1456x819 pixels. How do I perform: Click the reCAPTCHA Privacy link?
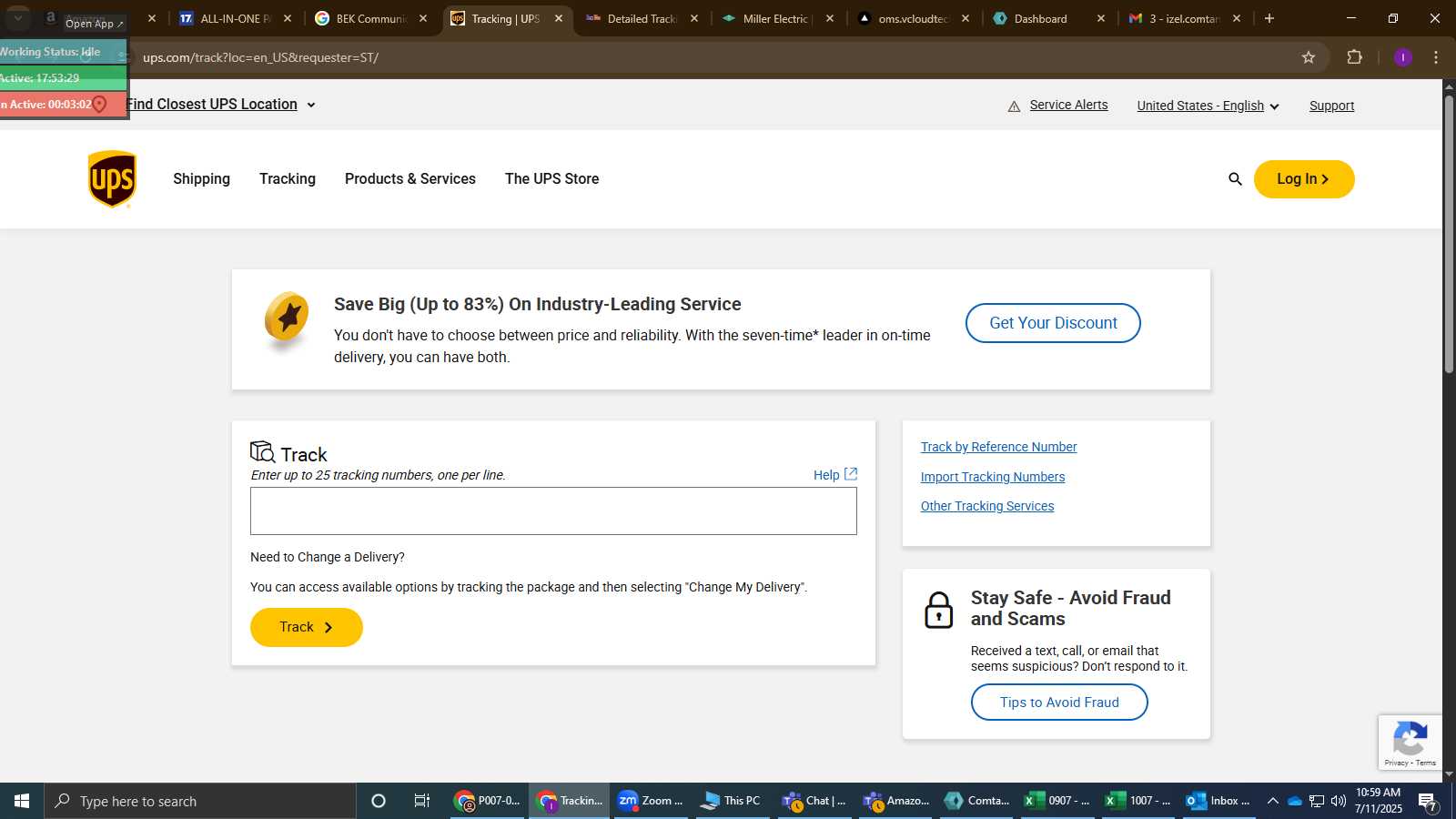[1396, 763]
